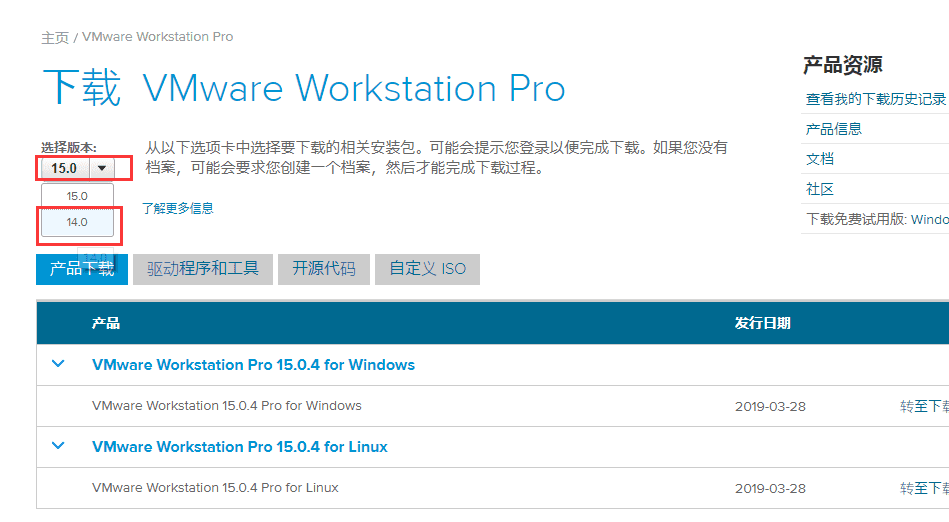Open the 自定义 ISO tab
Viewport: 949px width, 522px height.
click(x=427, y=269)
